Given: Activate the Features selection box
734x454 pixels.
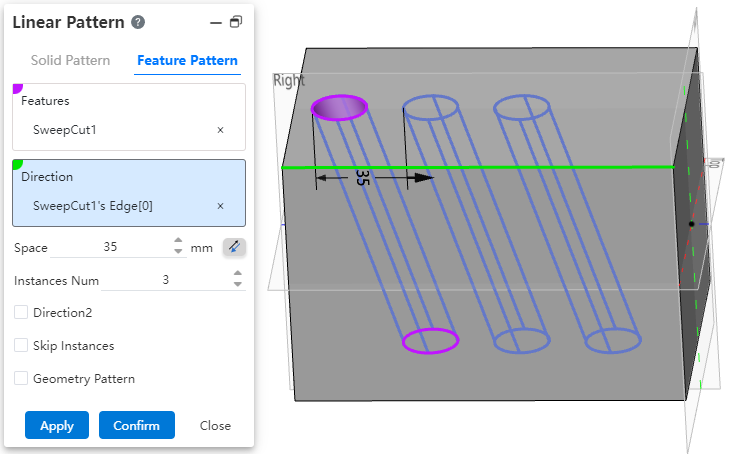Looking at the screenshot, I should click(x=129, y=117).
